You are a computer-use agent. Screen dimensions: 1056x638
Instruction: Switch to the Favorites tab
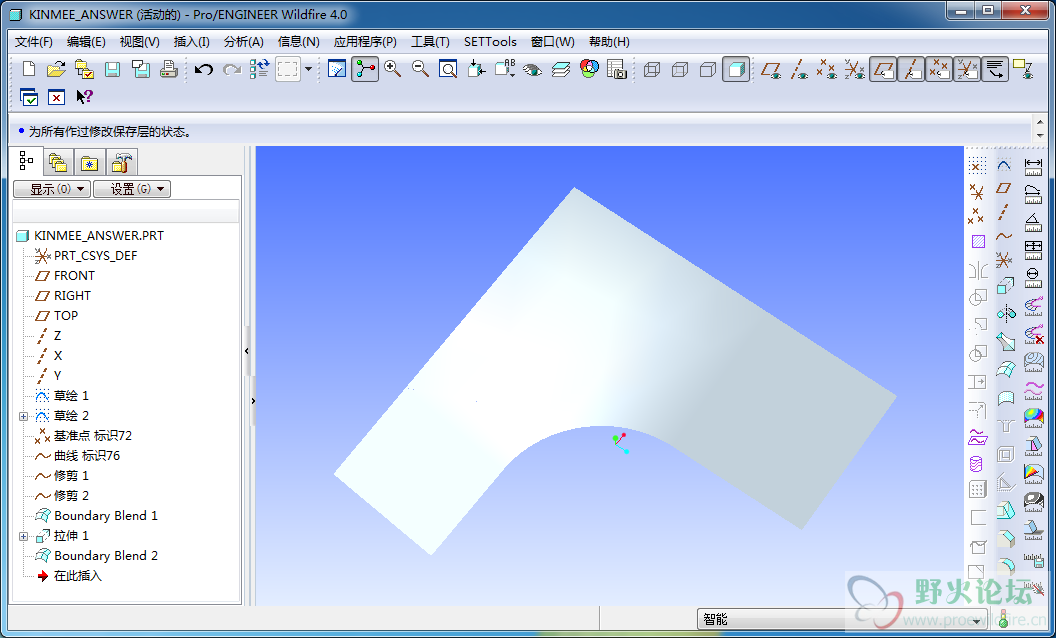(90, 162)
